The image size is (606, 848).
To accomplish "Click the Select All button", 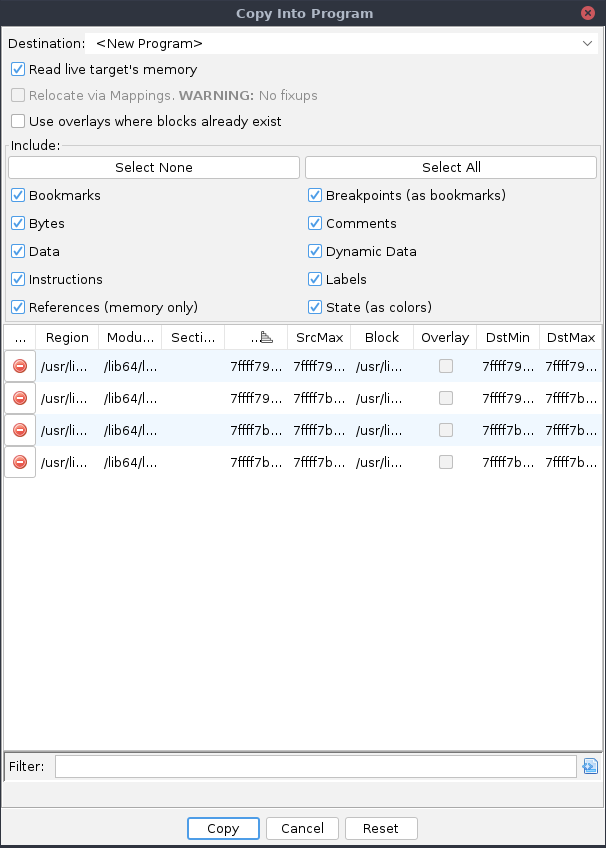I will (x=450, y=167).
